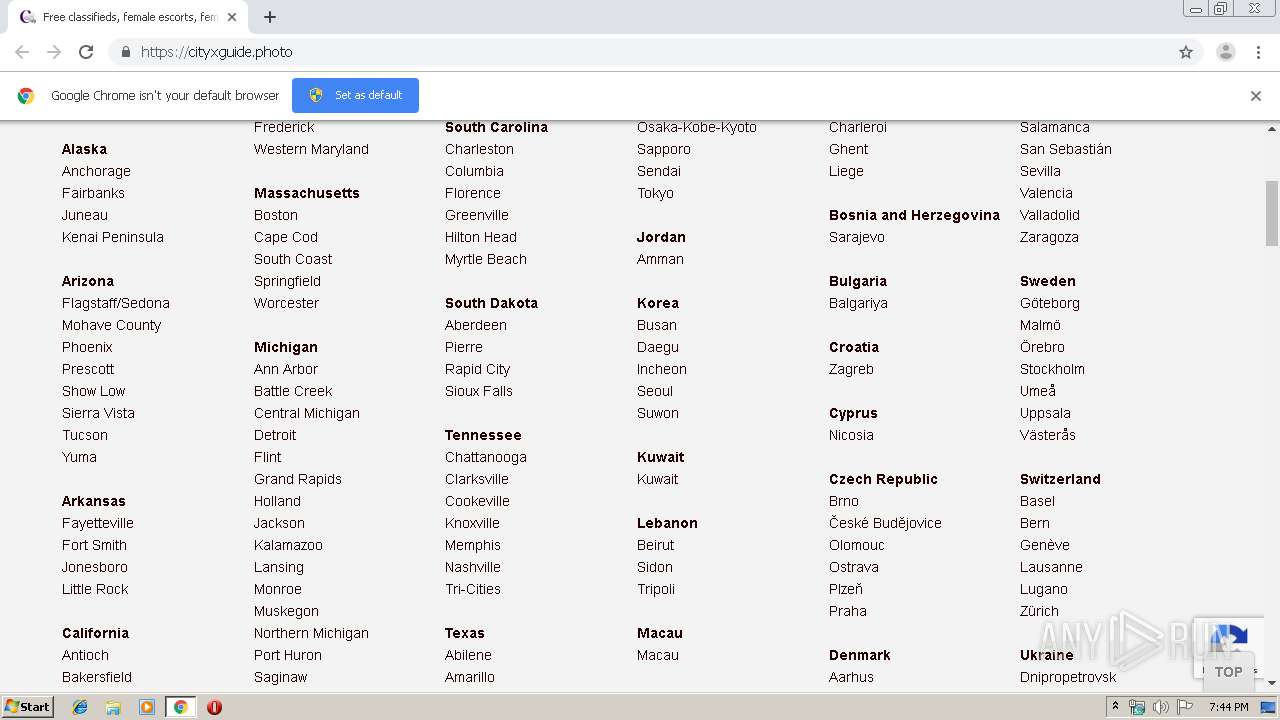The width and height of the screenshot is (1280, 720).
Task: Open the Windows Start menu
Action: coord(28,706)
